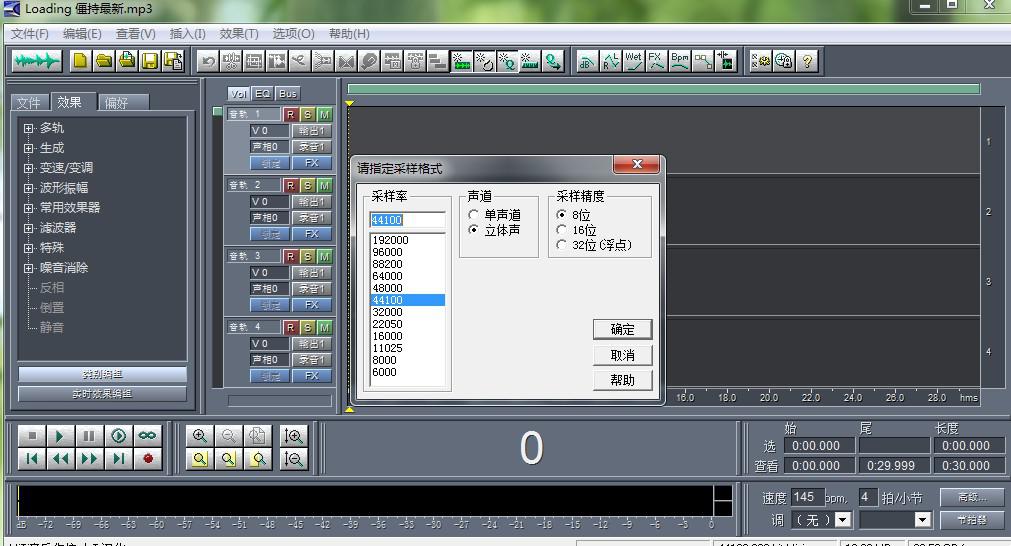Click the circled play-to-end button
The width and height of the screenshot is (1011, 546).
coord(119,436)
